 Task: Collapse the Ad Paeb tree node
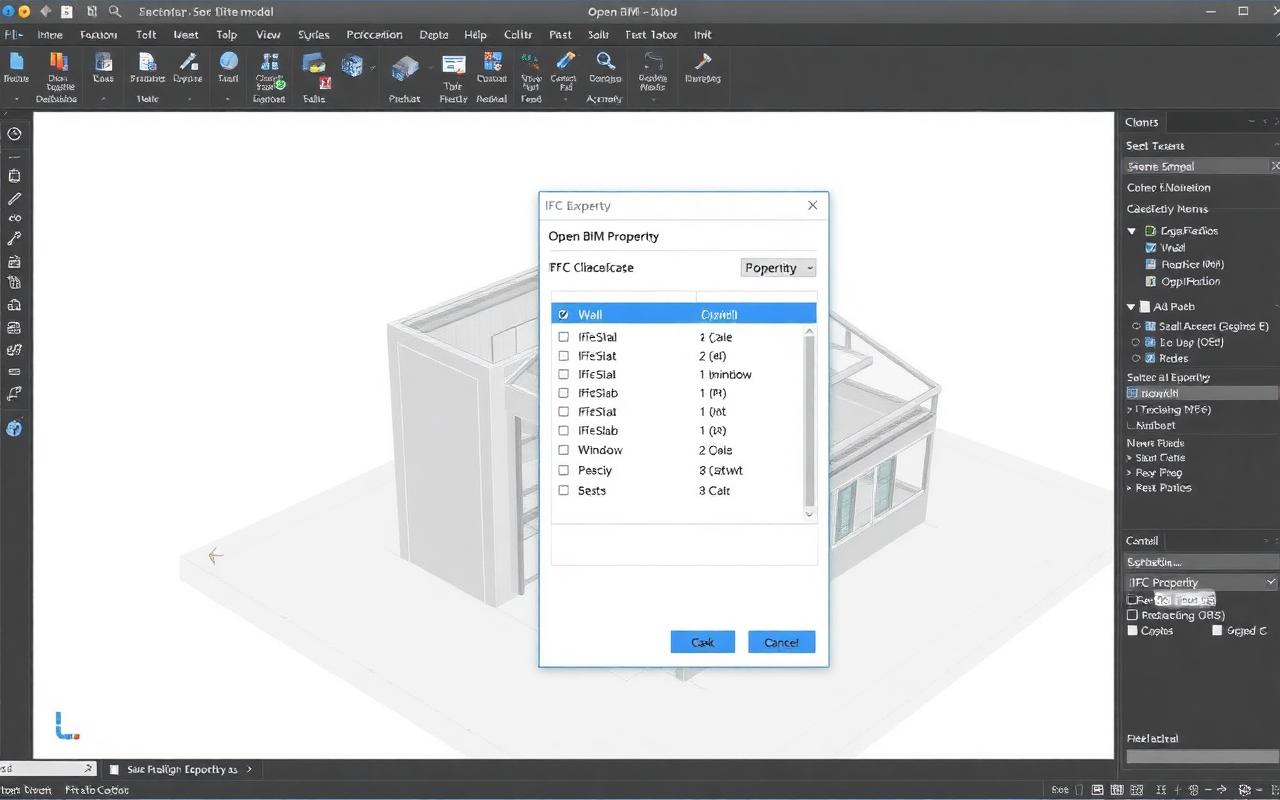point(1132,307)
